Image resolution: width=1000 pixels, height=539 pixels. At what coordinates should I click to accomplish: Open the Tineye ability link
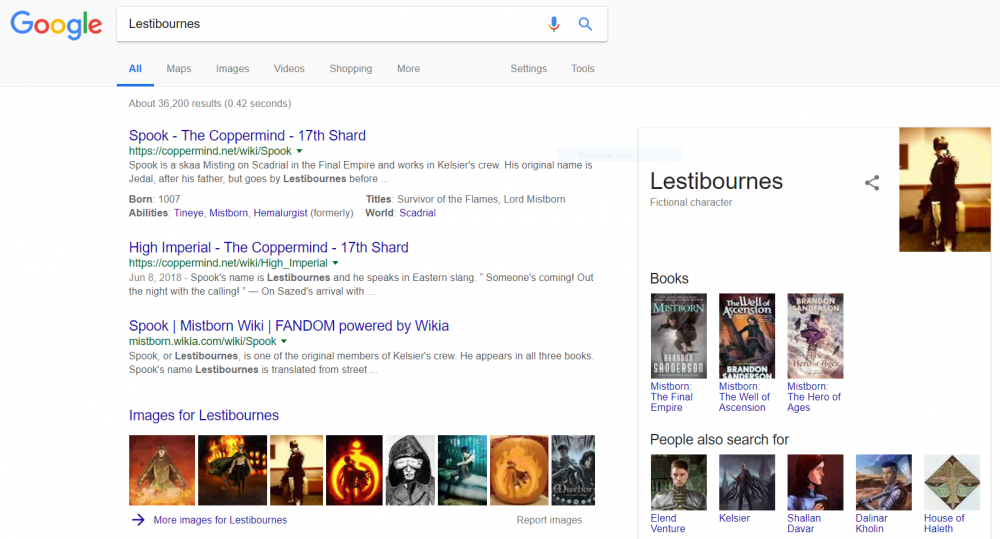(189, 213)
